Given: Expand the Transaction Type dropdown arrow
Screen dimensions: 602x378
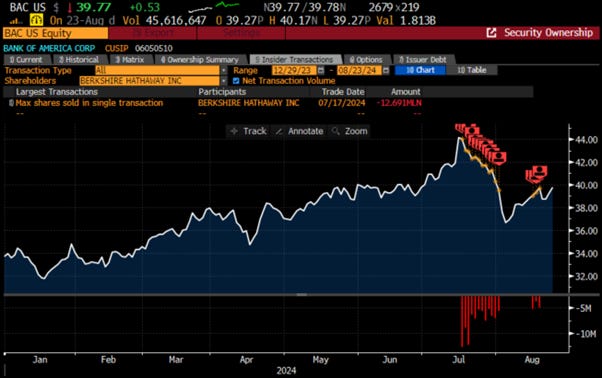Looking at the screenshot, I should pyautogui.click(x=224, y=70).
